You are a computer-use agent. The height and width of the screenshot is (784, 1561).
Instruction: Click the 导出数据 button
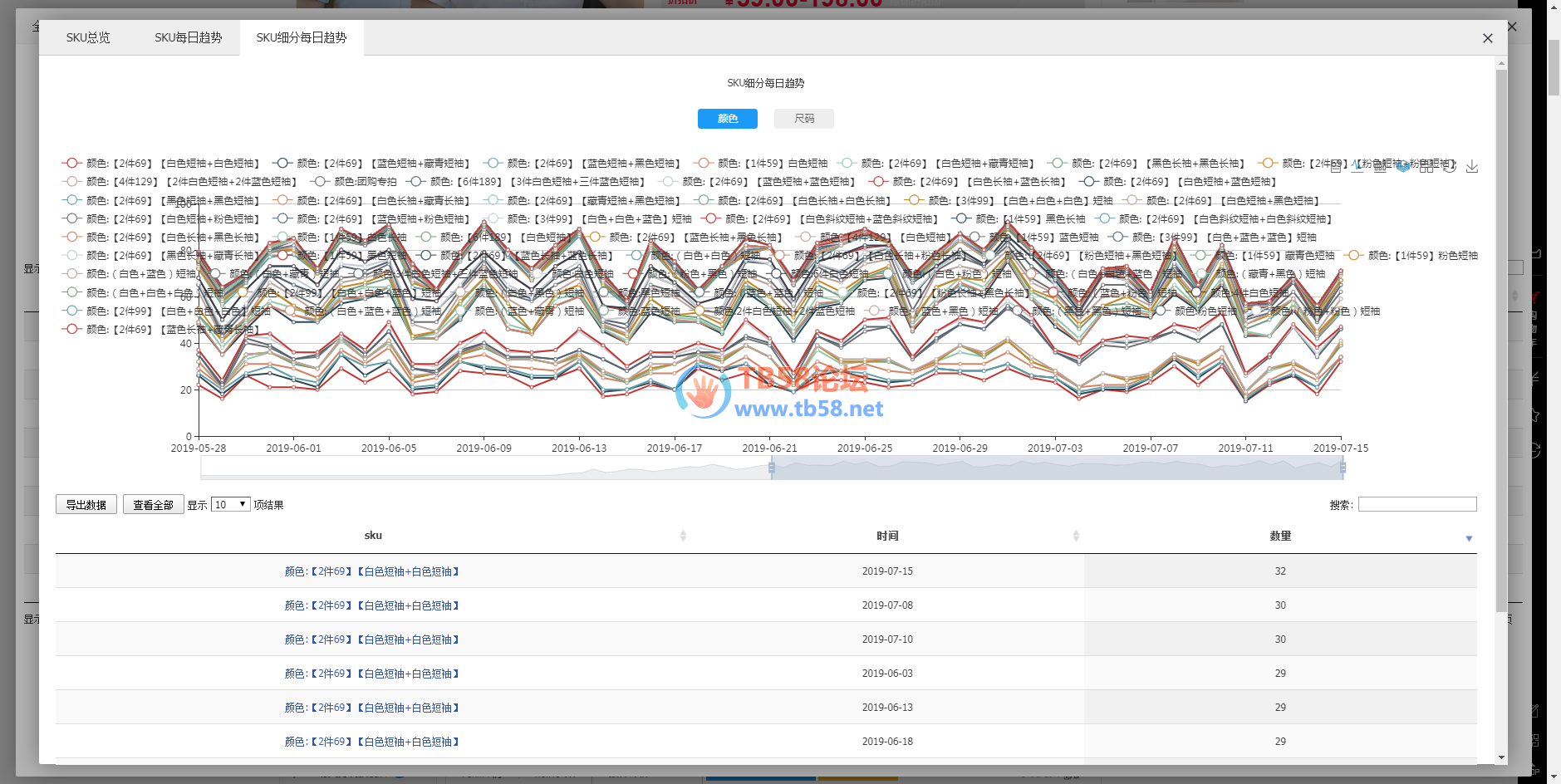point(86,505)
